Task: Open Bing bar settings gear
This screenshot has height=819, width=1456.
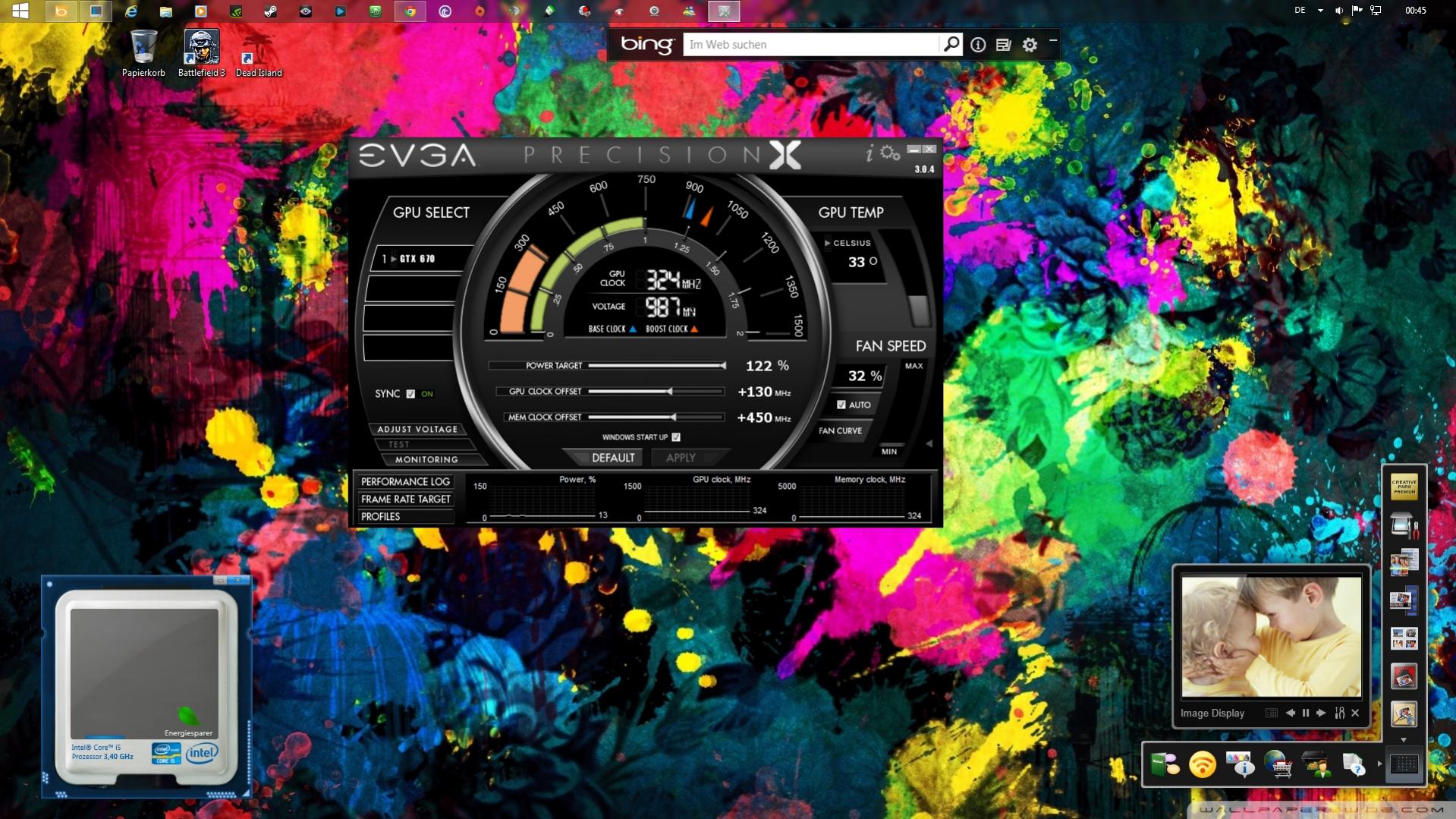Action: tap(1030, 45)
